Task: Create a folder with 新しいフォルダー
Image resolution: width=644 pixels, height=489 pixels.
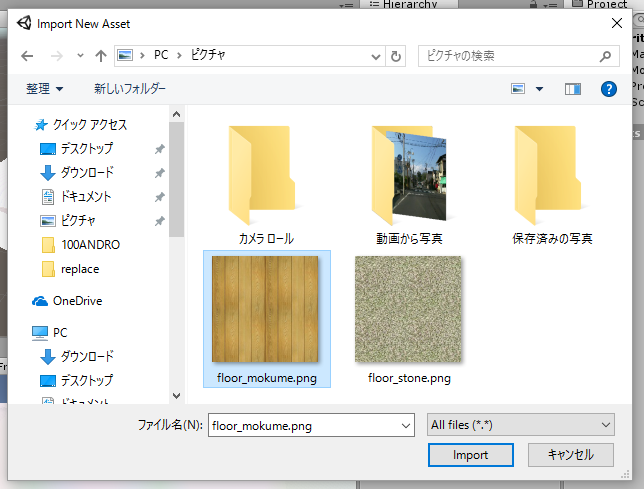Action: [x=130, y=89]
